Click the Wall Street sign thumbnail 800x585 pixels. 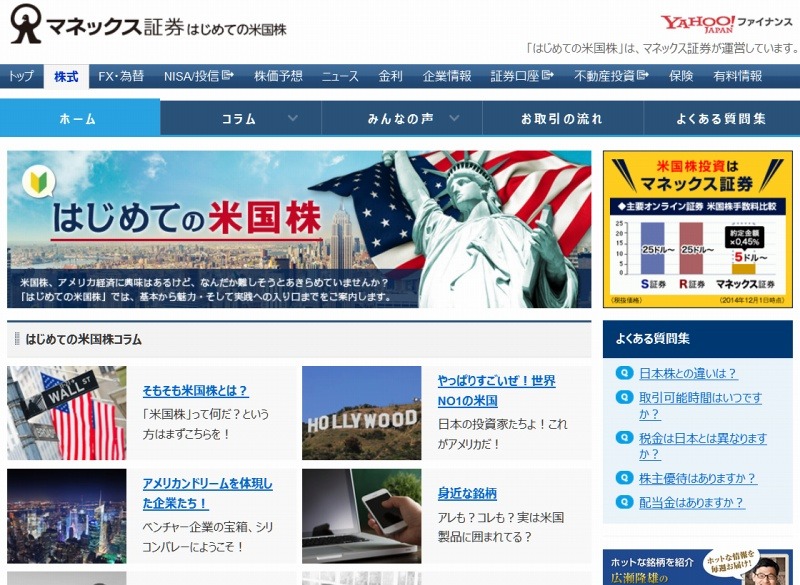tap(67, 413)
